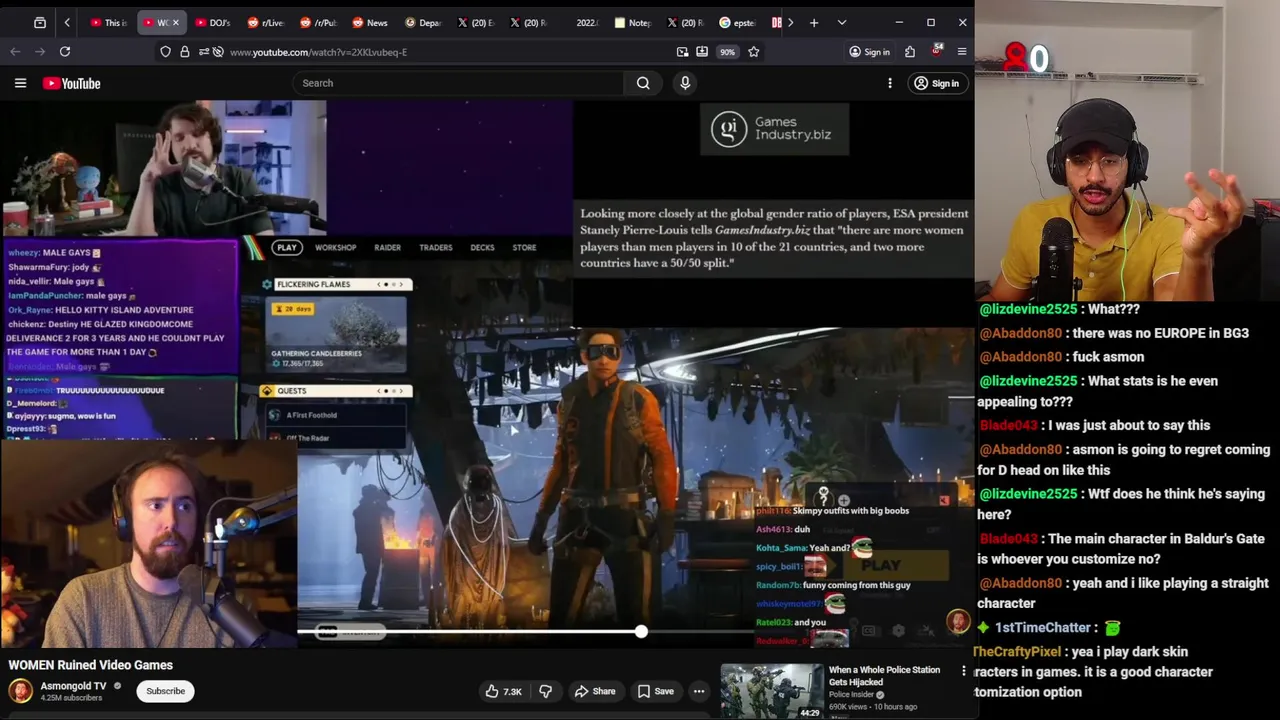
Task: Subscribe to Asmongold TV
Action: tap(166, 691)
